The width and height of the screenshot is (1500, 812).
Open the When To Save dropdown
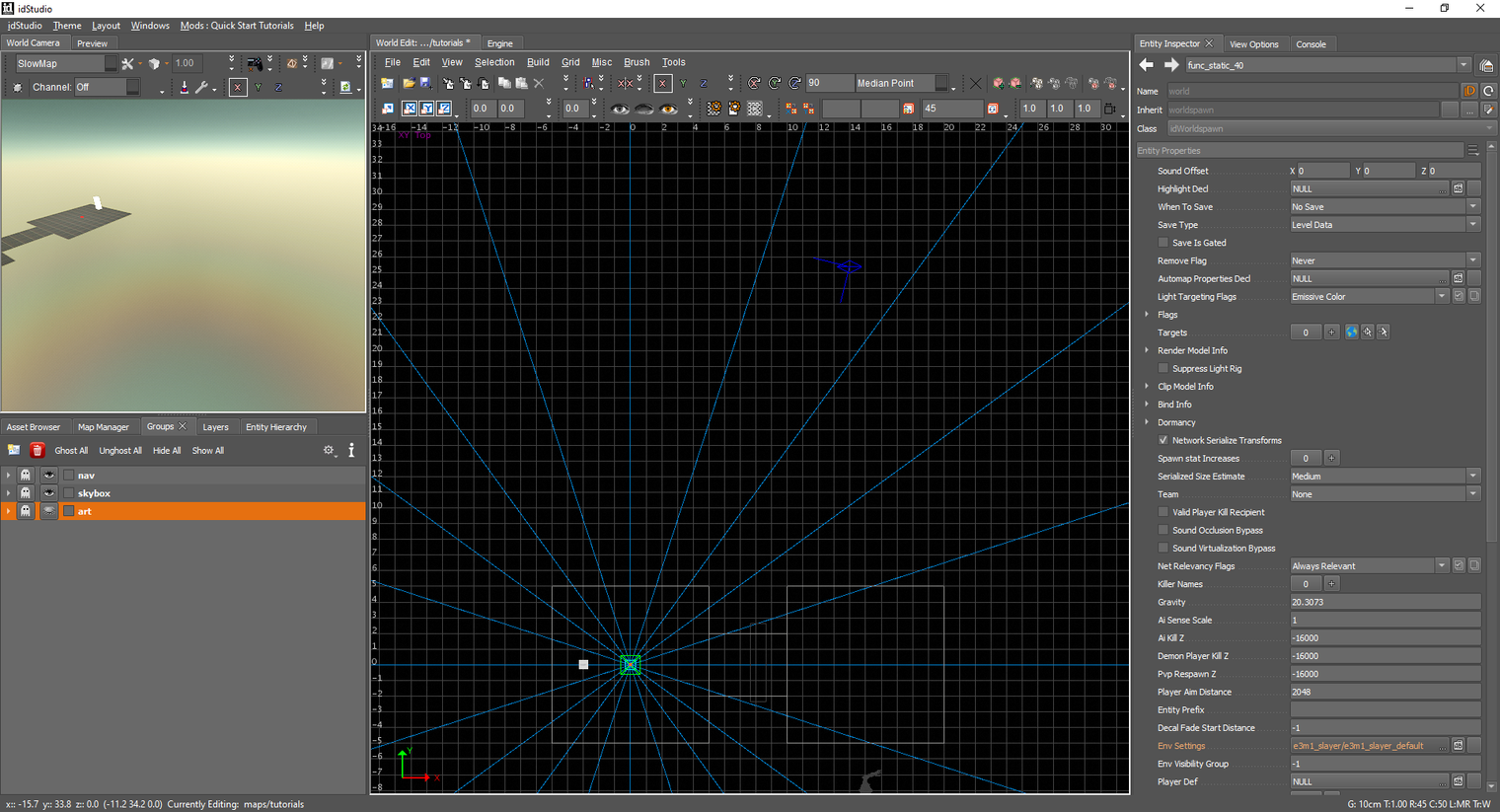point(1385,207)
